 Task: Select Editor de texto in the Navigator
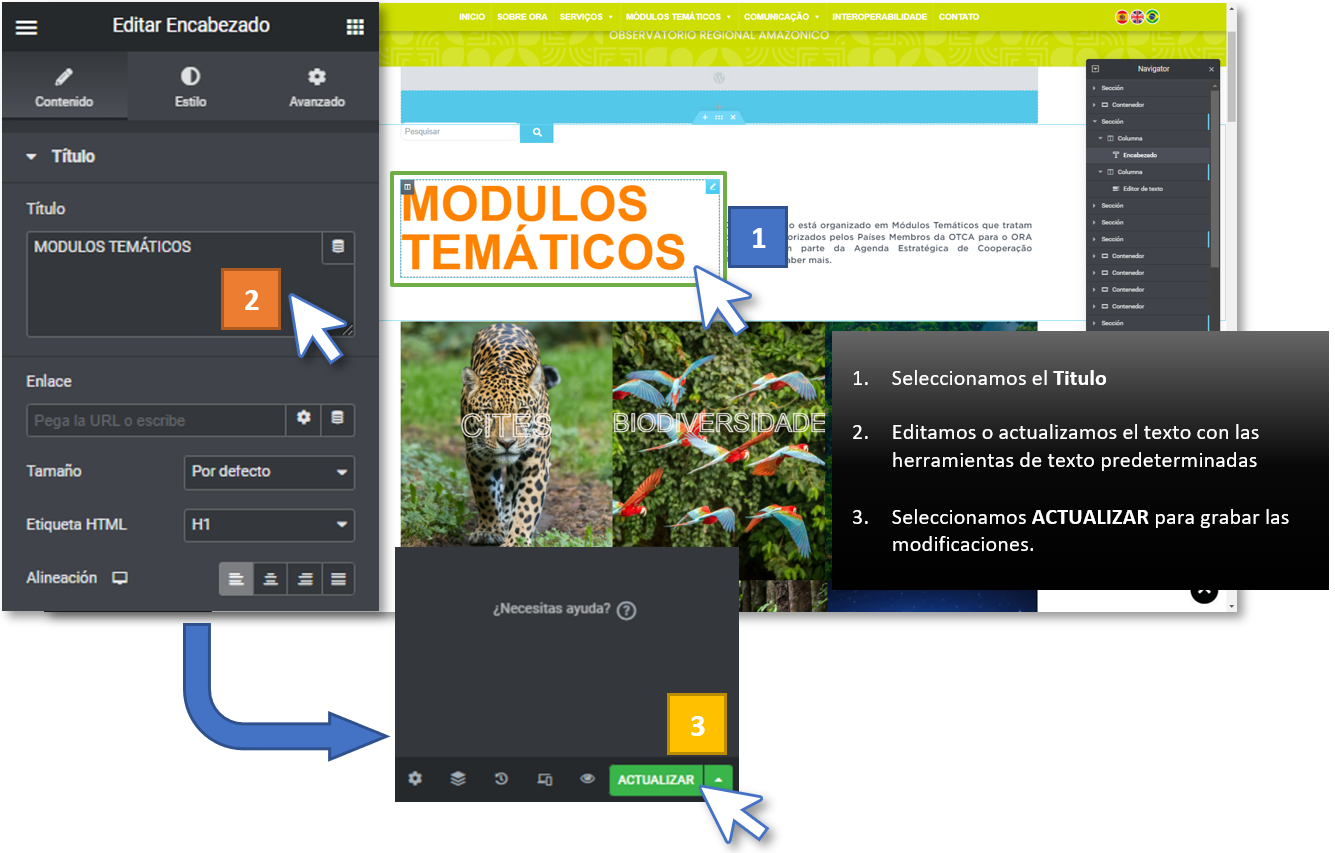[1142, 189]
